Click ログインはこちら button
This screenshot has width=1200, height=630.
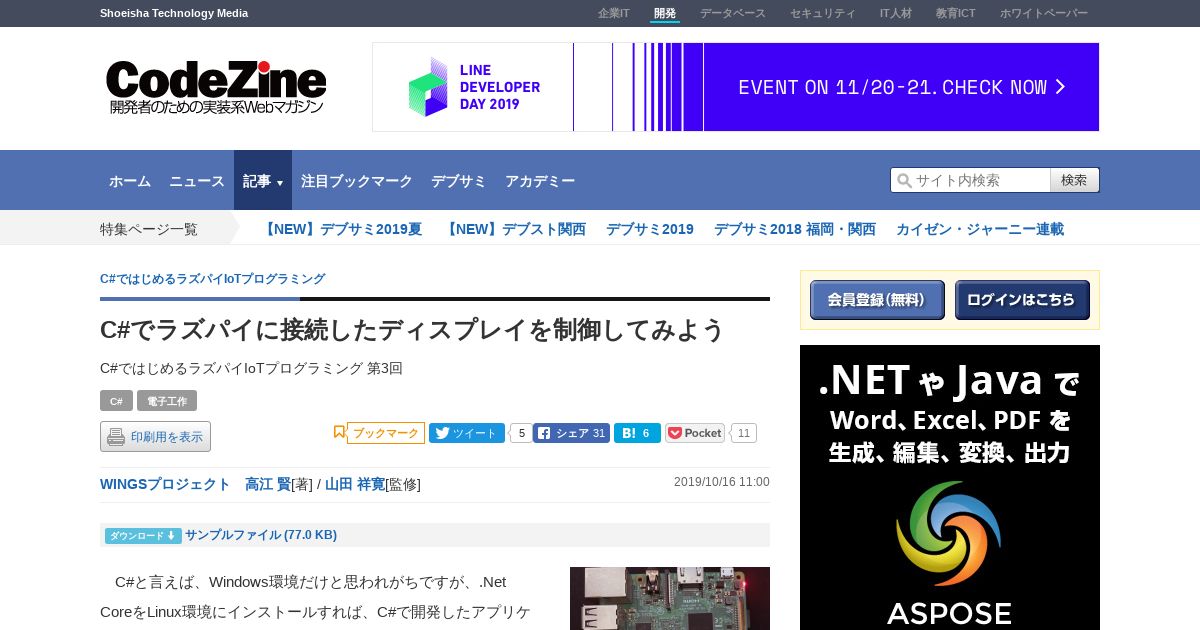1022,300
